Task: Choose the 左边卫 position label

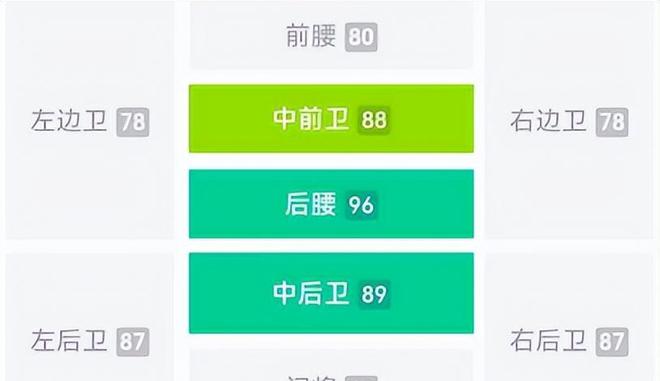Action: point(69,121)
